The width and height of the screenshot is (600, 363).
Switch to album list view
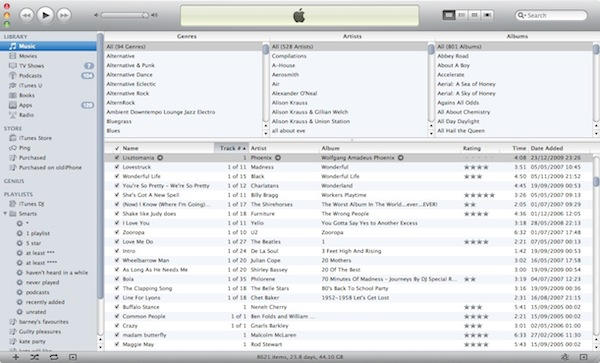462,15
